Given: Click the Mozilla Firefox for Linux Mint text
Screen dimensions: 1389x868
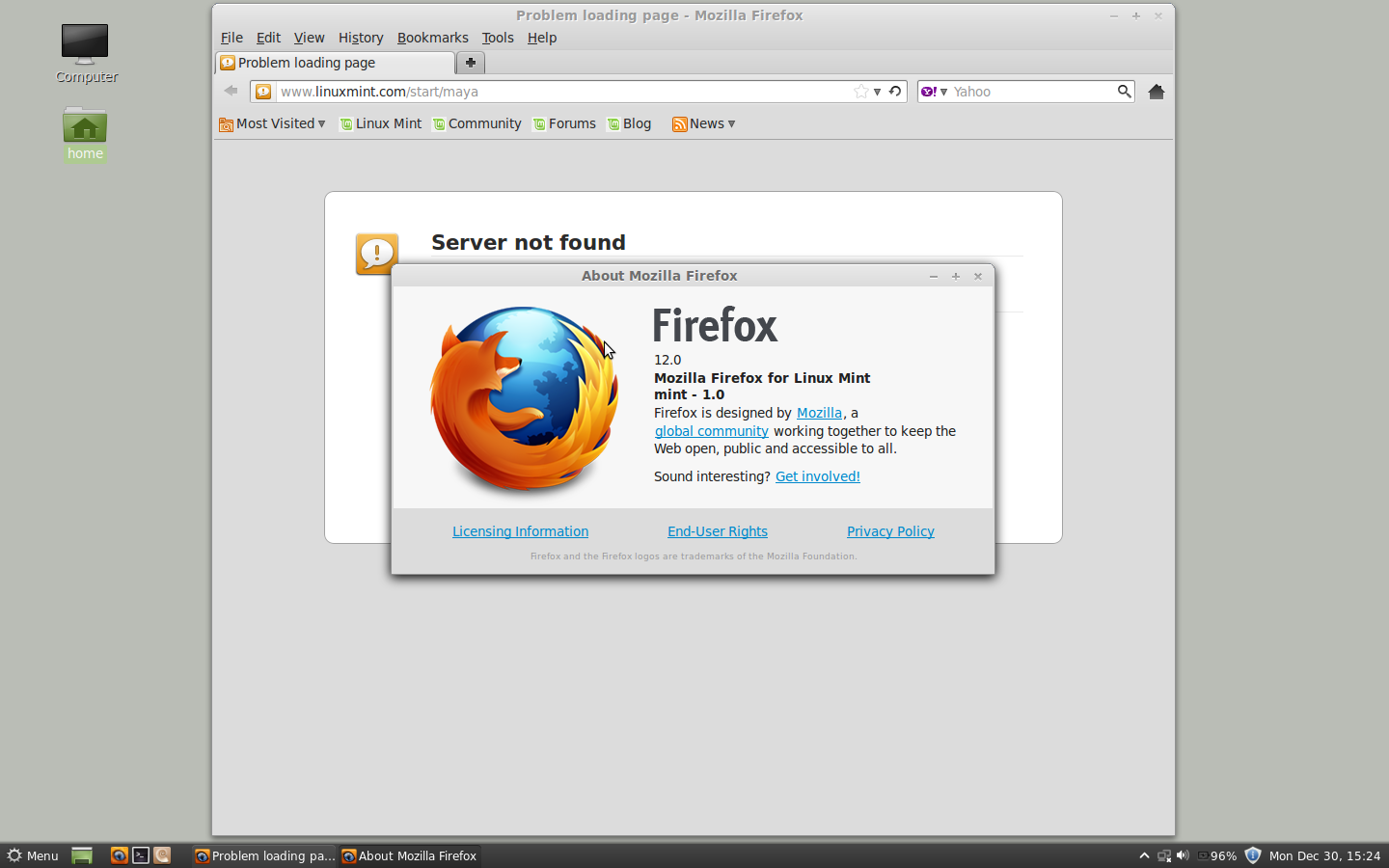Looking at the screenshot, I should point(762,378).
